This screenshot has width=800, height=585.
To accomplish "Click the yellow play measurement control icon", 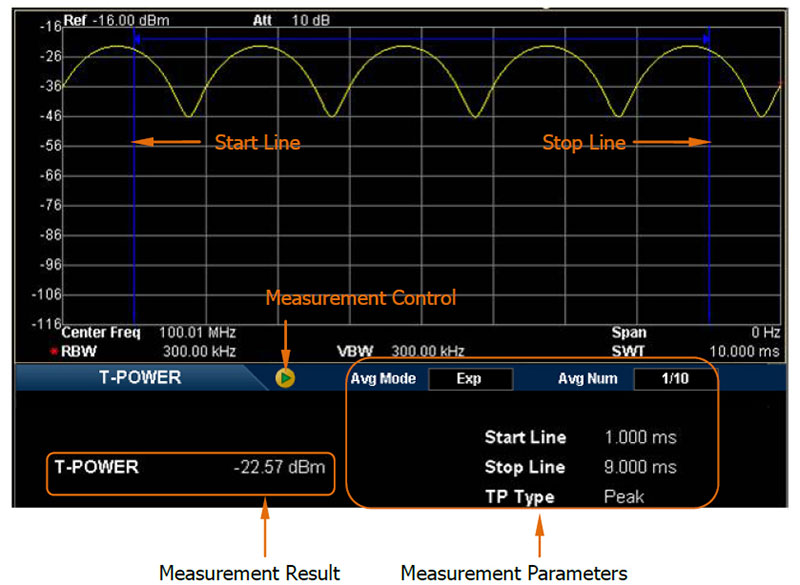I will 285,378.
